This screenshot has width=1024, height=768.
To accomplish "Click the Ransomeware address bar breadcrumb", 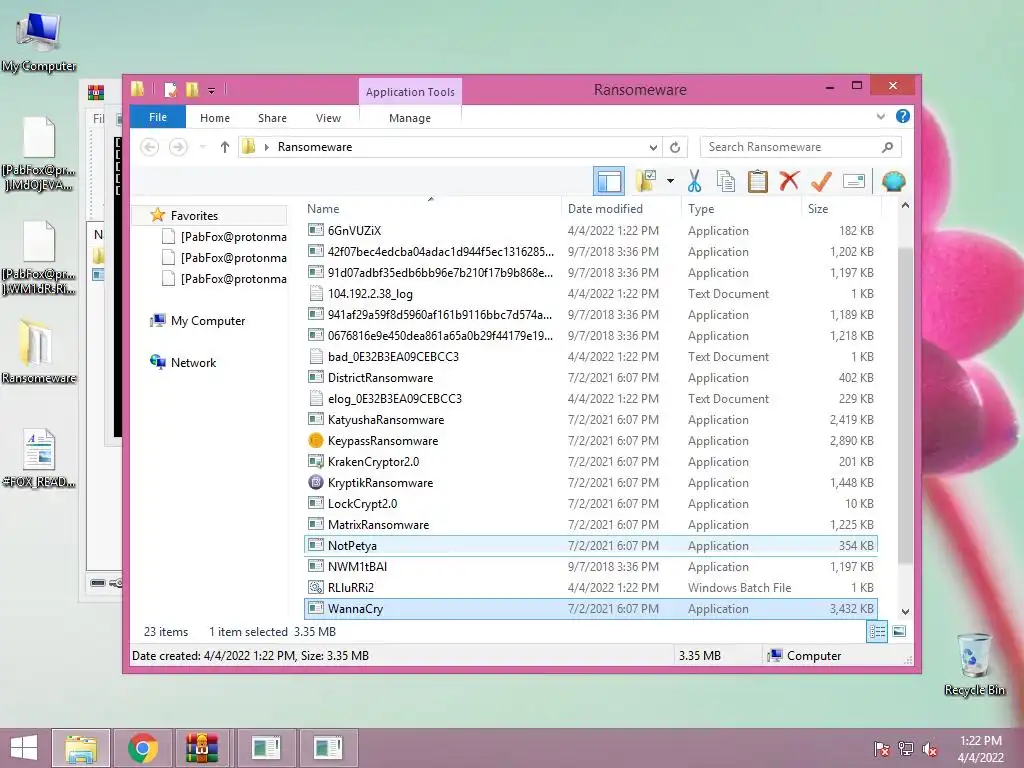I will (315, 147).
